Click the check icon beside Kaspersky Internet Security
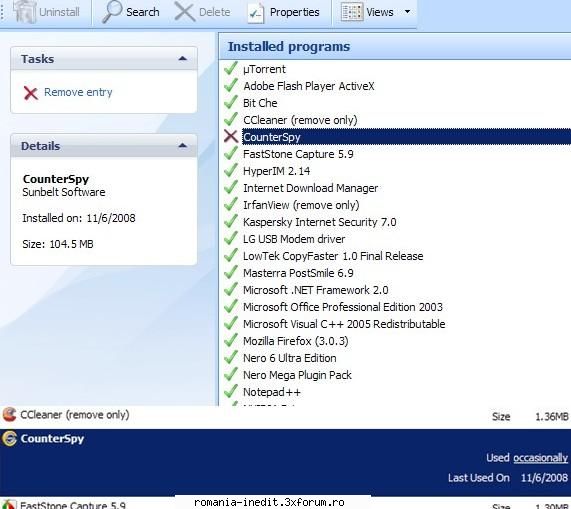Viewport: 571px width, 509px height. pyautogui.click(x=231, y=221)
